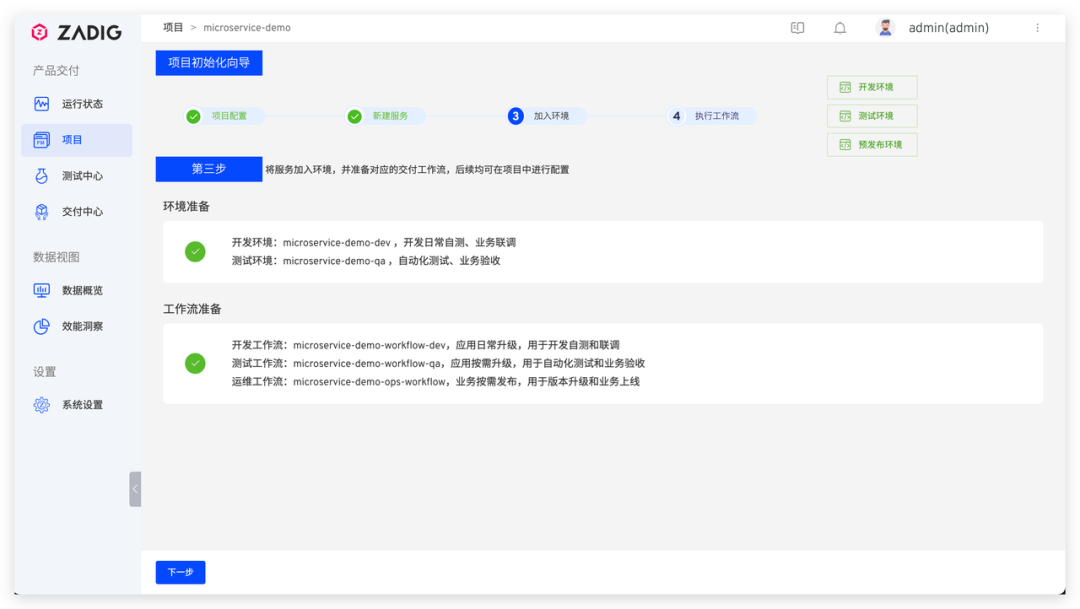Click the microservice-demo breadcrumb

[x=247, y=28]
